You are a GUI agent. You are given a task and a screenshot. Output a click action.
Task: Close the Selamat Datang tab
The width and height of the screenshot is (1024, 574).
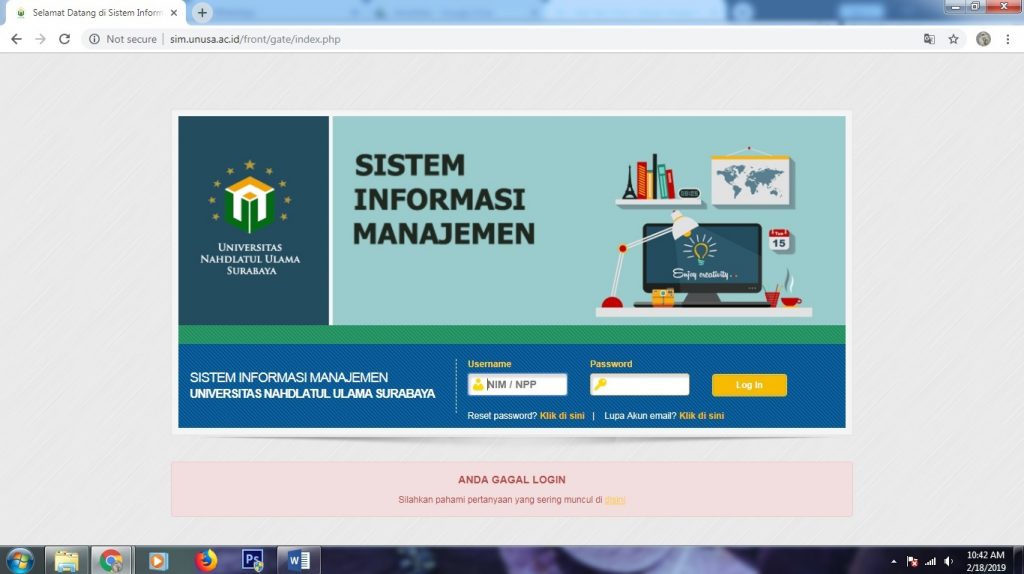tap(174, 12)
